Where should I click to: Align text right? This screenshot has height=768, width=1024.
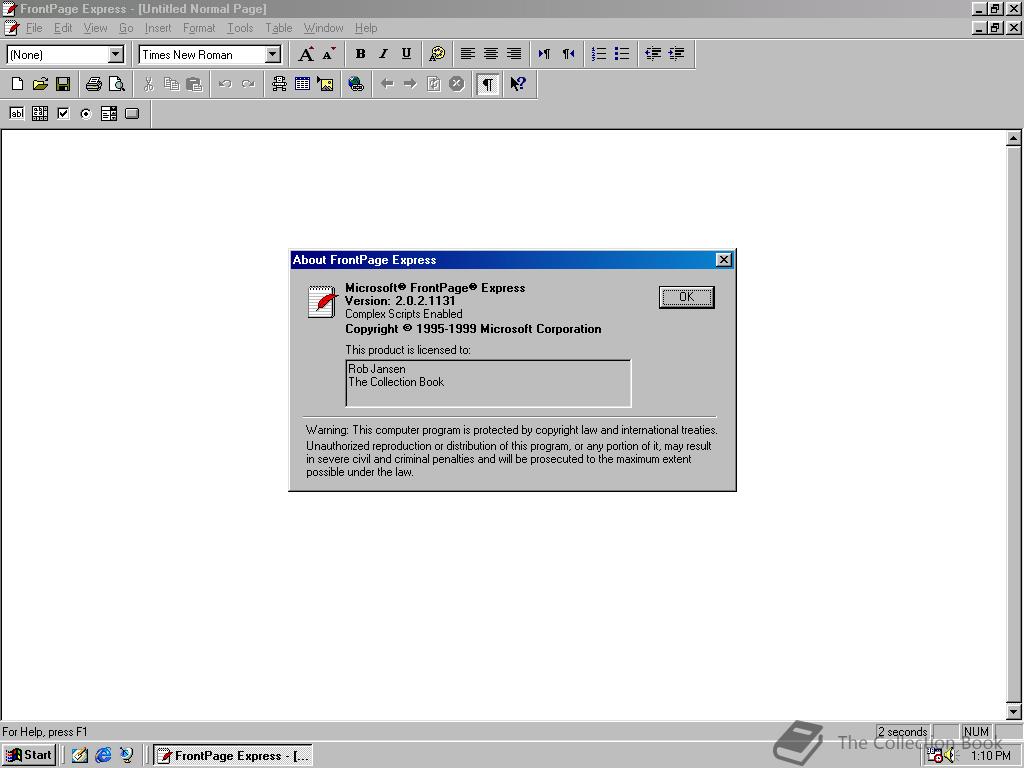tap(514, 54)
